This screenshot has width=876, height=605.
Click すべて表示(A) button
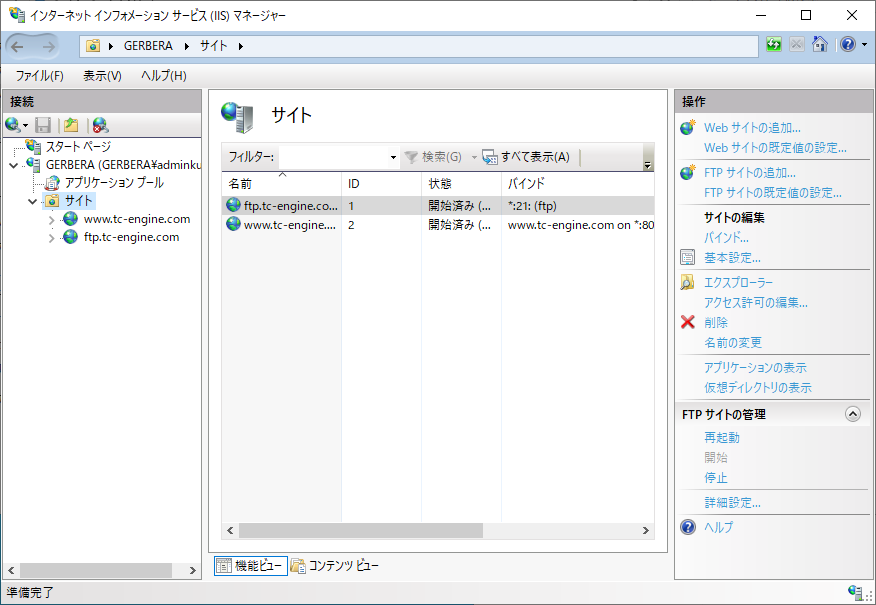(x=526, y=157)
